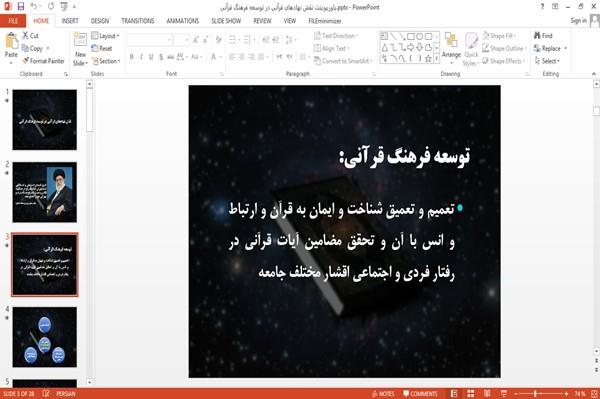Toggle Underline formatting
Viewport: 600px width, 399px height.
point(151,57)
